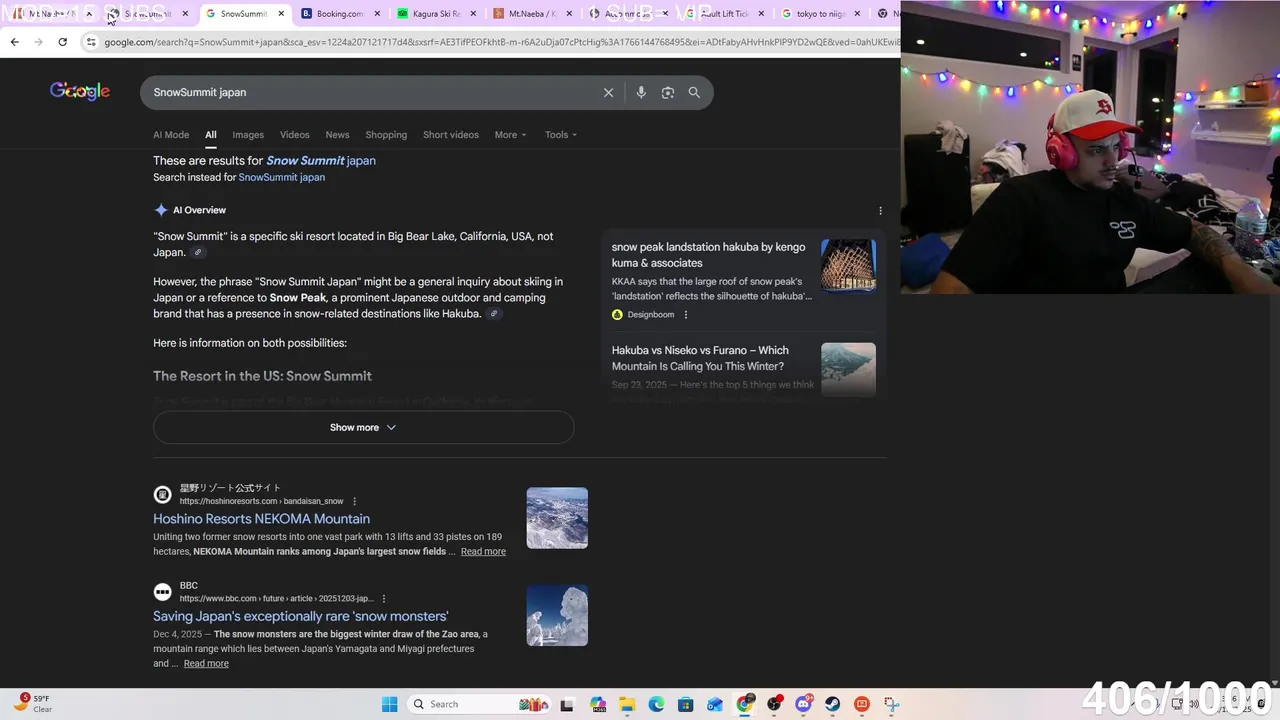Click Read more under the BBC result
Screen dimensions: 1280x720
(206, 664)
